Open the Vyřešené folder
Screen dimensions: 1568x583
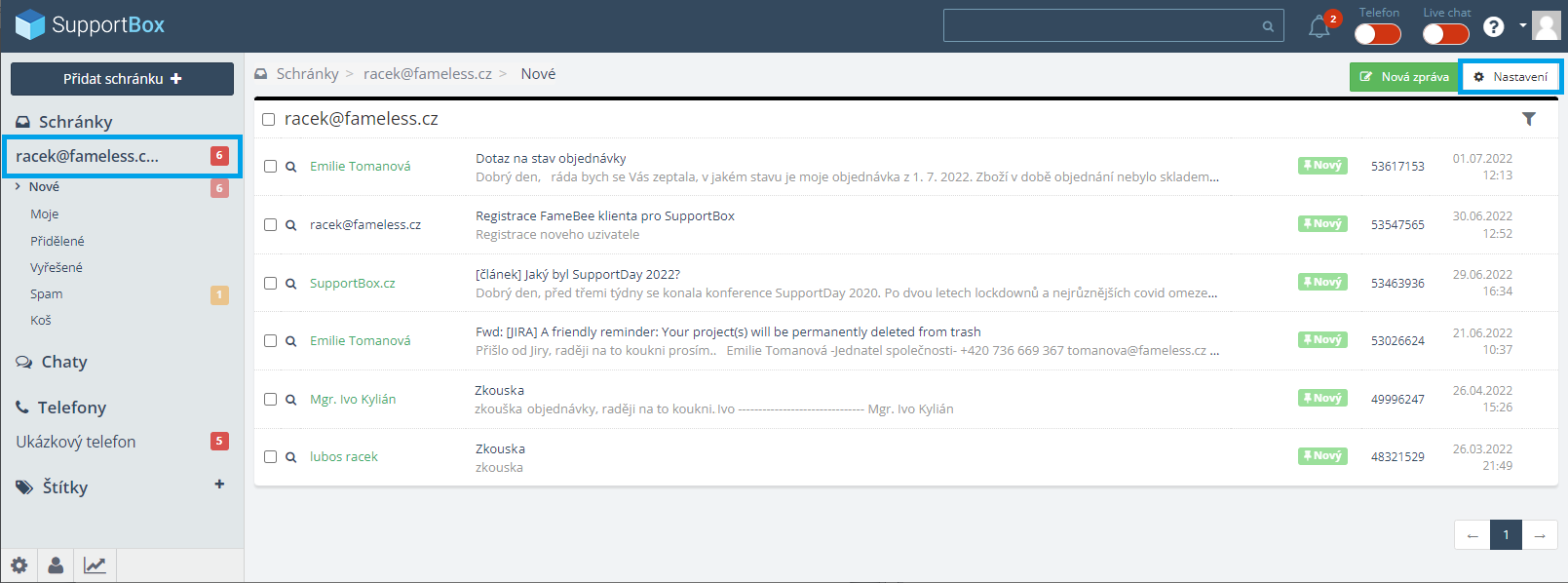(57, 267)
